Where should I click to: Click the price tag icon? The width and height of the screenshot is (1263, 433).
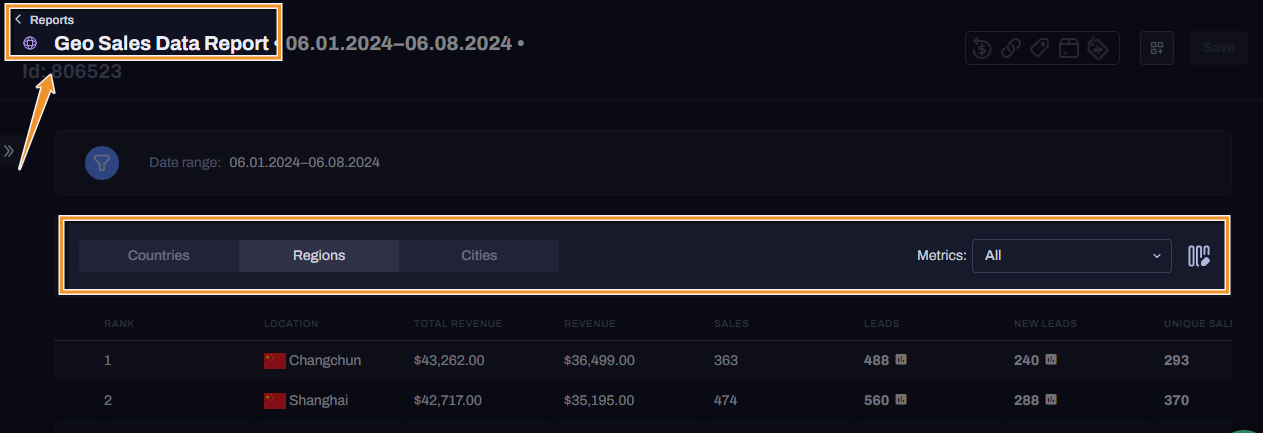click(x=1040, y=48)
